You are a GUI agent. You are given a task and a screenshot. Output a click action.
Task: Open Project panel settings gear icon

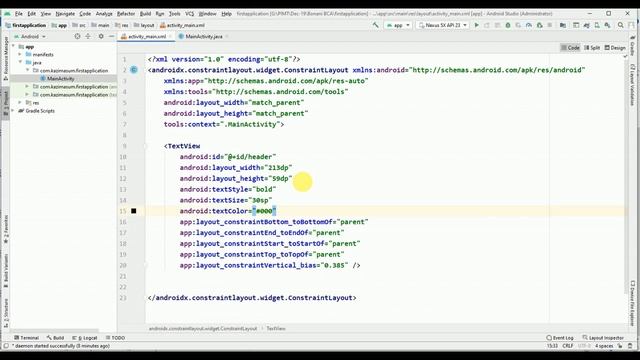(x=101, y=36)
